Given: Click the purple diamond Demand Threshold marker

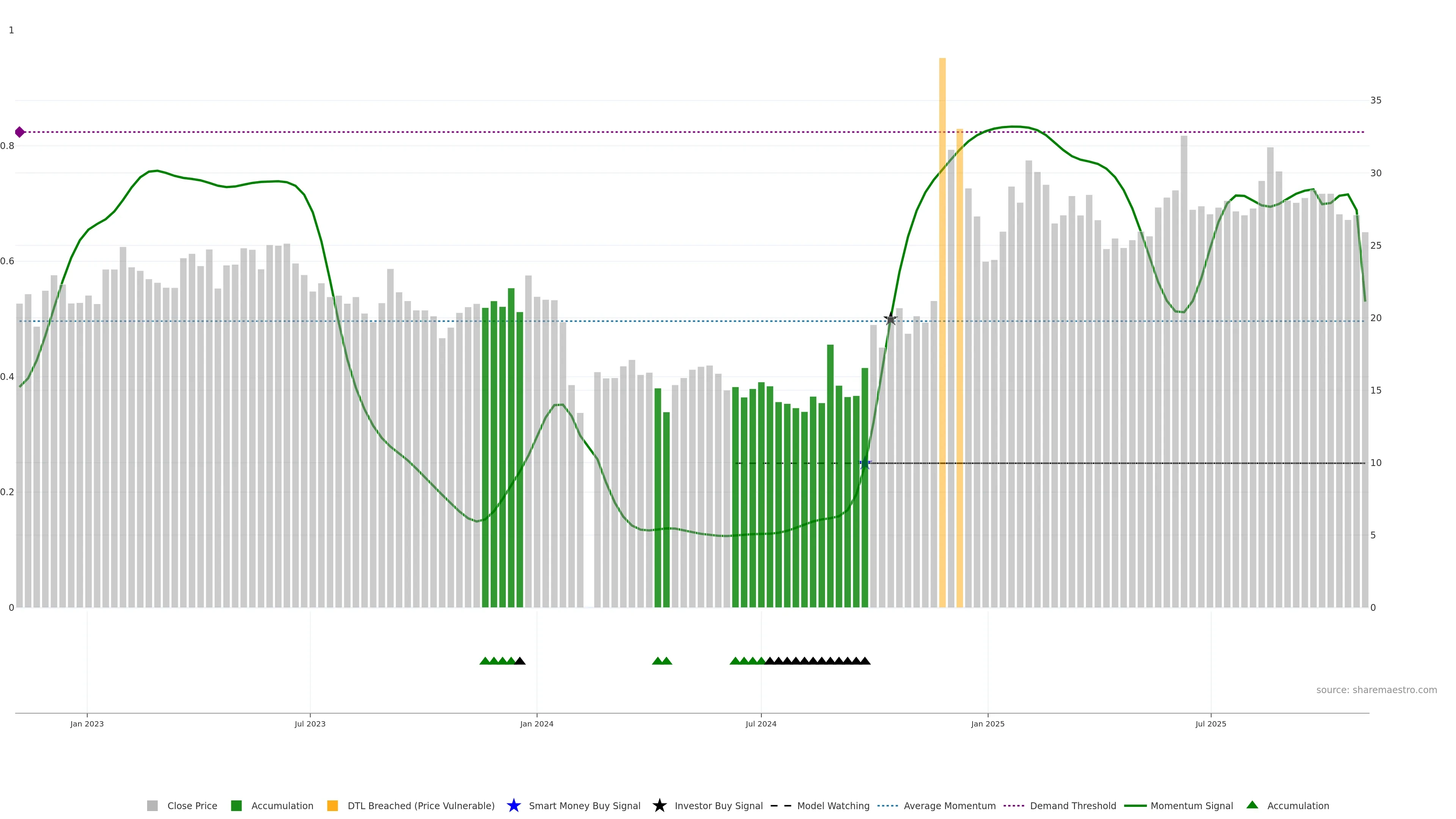Looking at the screenshot, I should (x=20, y=132).
